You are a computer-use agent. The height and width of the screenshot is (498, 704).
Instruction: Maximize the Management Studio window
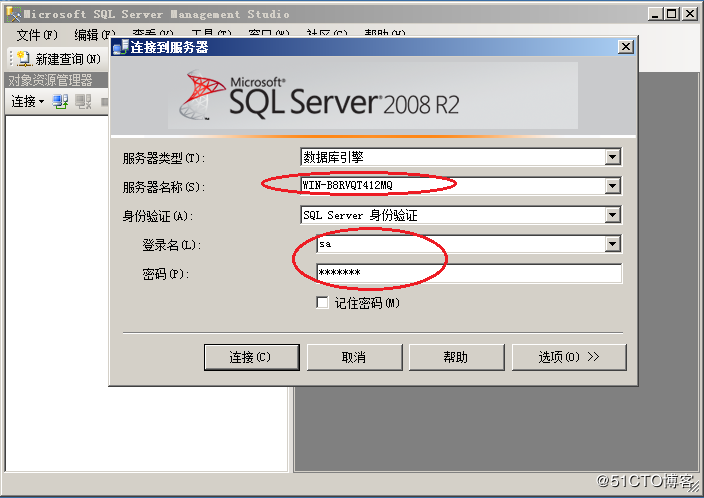(672, 14)
